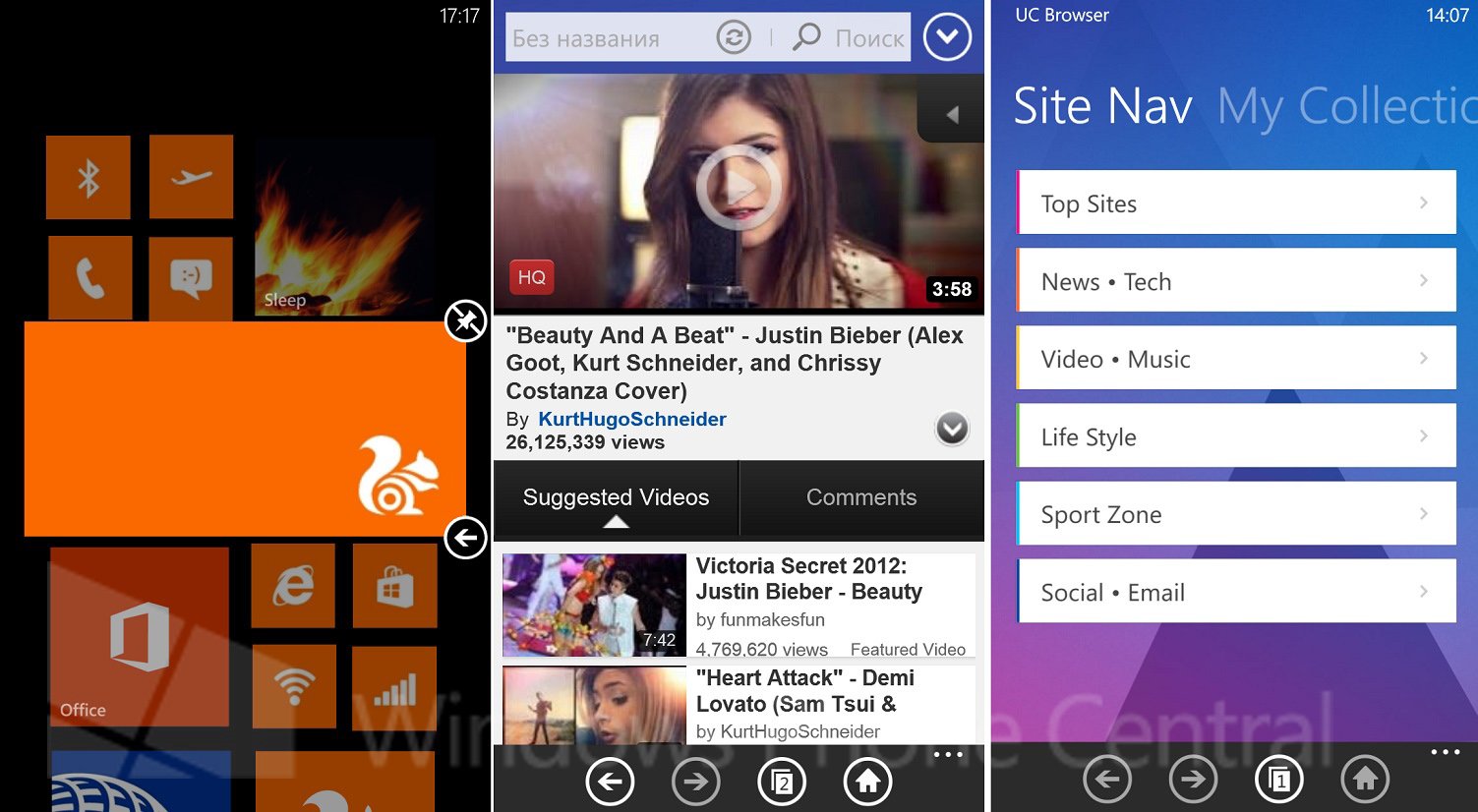
Task: Open KurtHugoSchneider channel link
Action: (632, 419)
